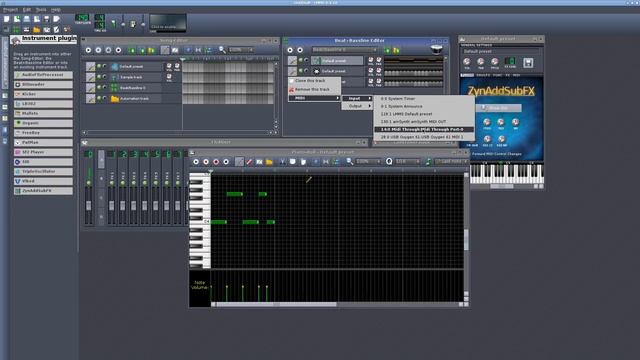
Task: Click master fader in FX Mixer
Action: pos(89,205)
